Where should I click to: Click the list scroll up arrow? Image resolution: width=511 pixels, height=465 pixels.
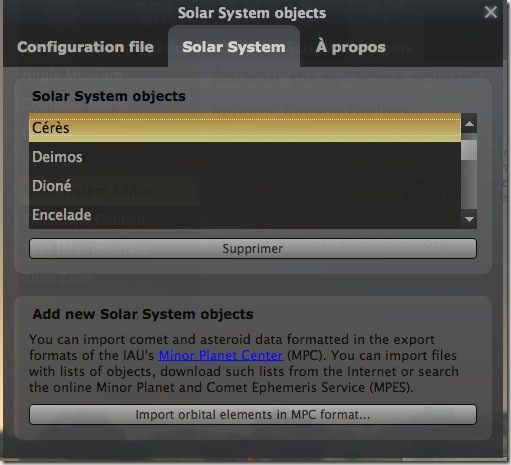[469, 124]
